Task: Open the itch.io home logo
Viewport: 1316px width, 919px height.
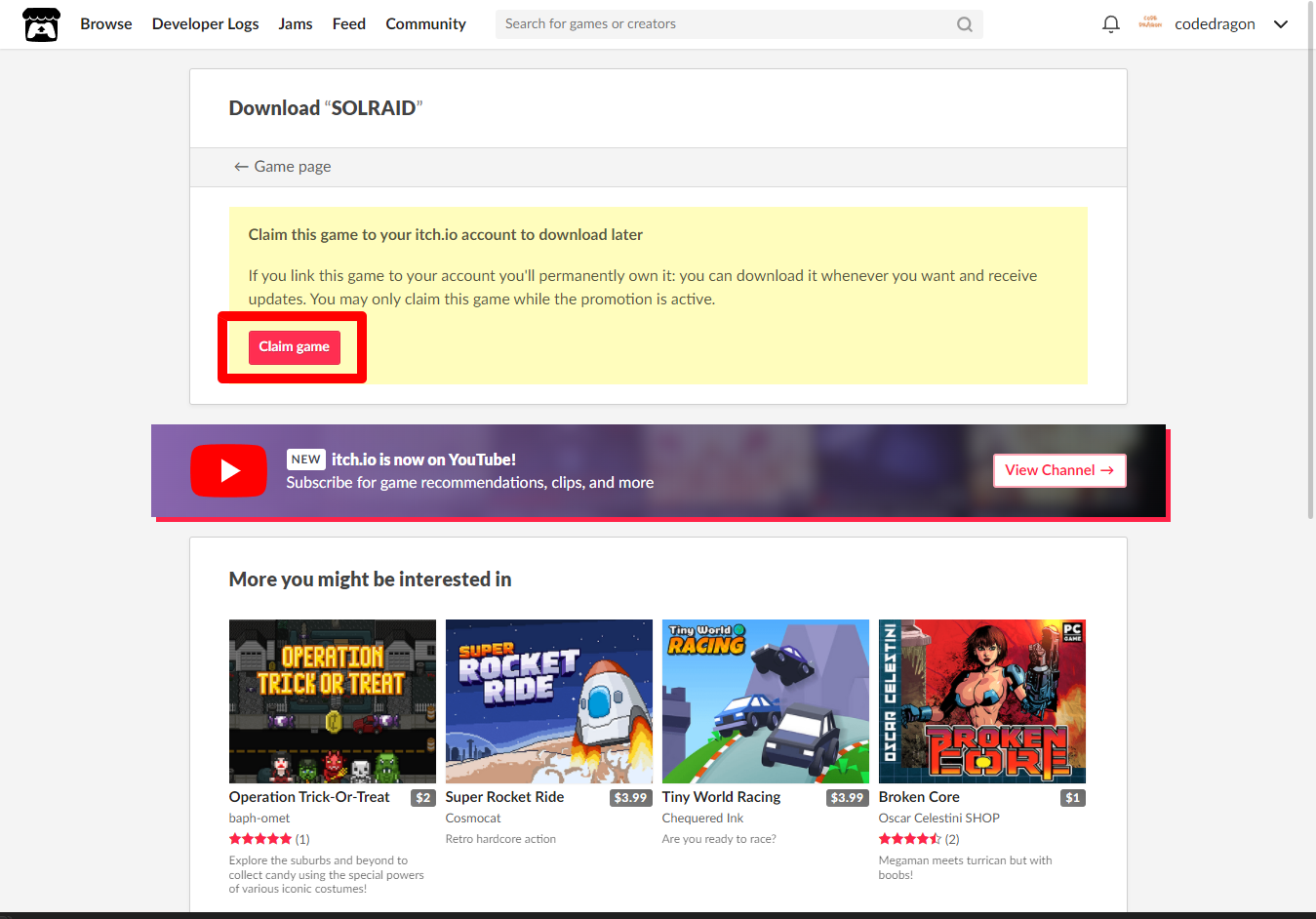Action: tap(41, 24)
